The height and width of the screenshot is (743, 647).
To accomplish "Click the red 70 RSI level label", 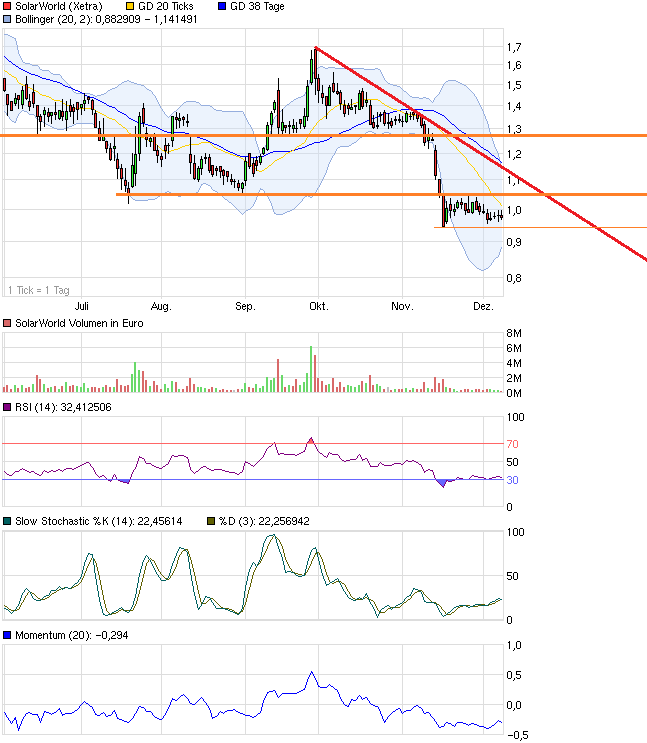I will click(512, 444).
